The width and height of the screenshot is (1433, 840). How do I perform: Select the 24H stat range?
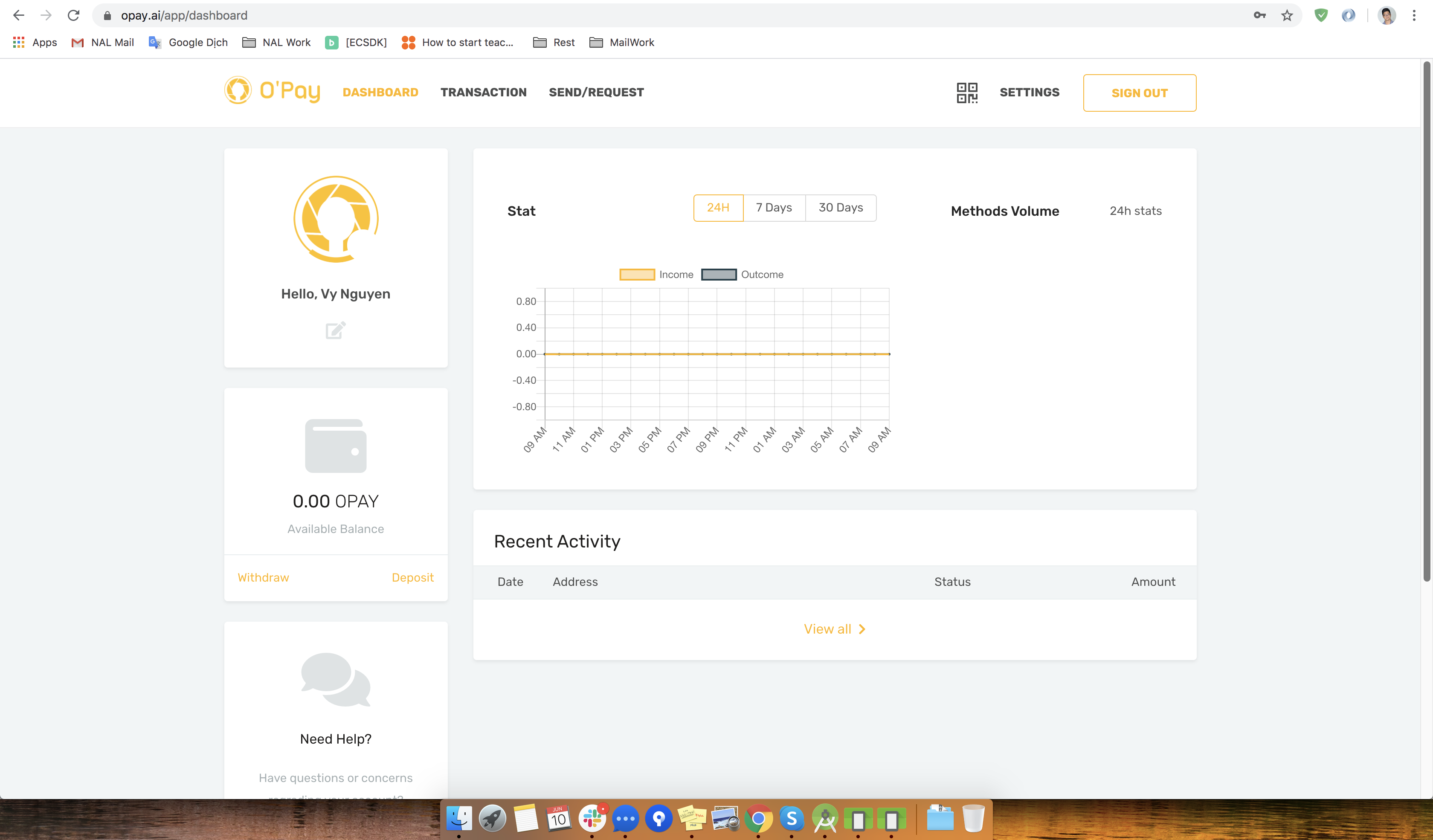tap(718, 208)
